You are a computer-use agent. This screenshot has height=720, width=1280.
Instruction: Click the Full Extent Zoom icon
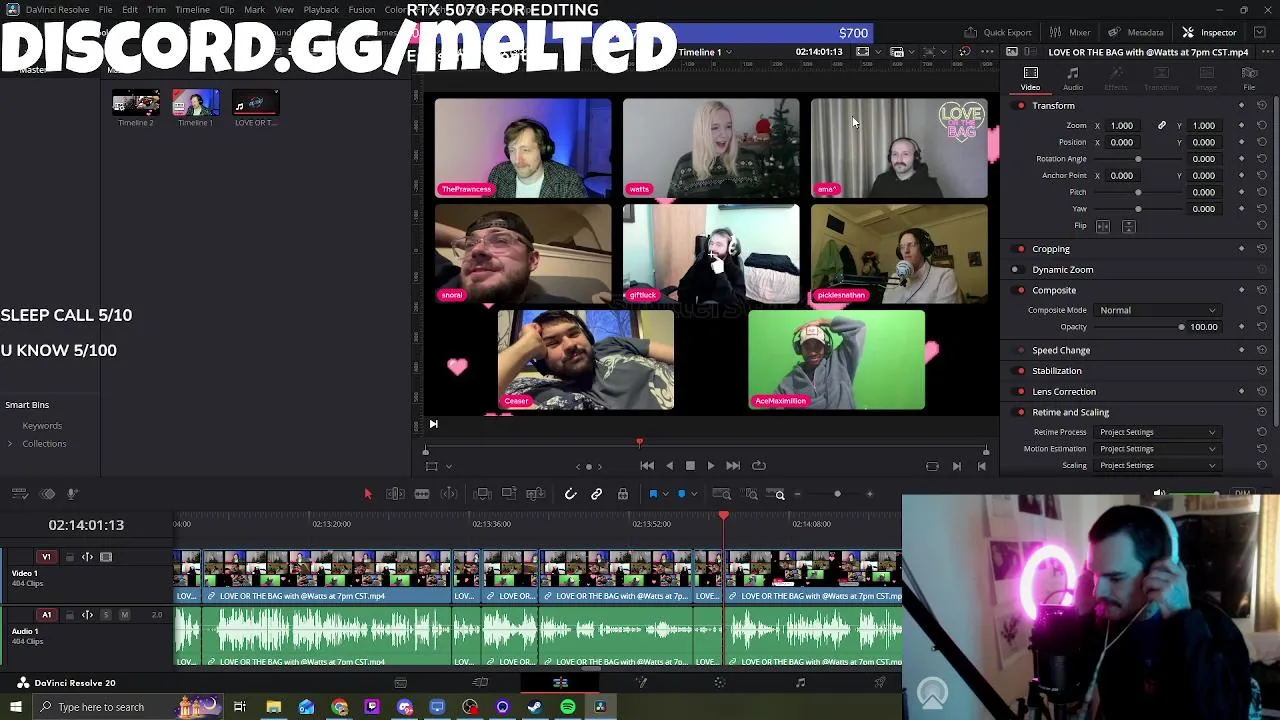[x=723, y=494]
